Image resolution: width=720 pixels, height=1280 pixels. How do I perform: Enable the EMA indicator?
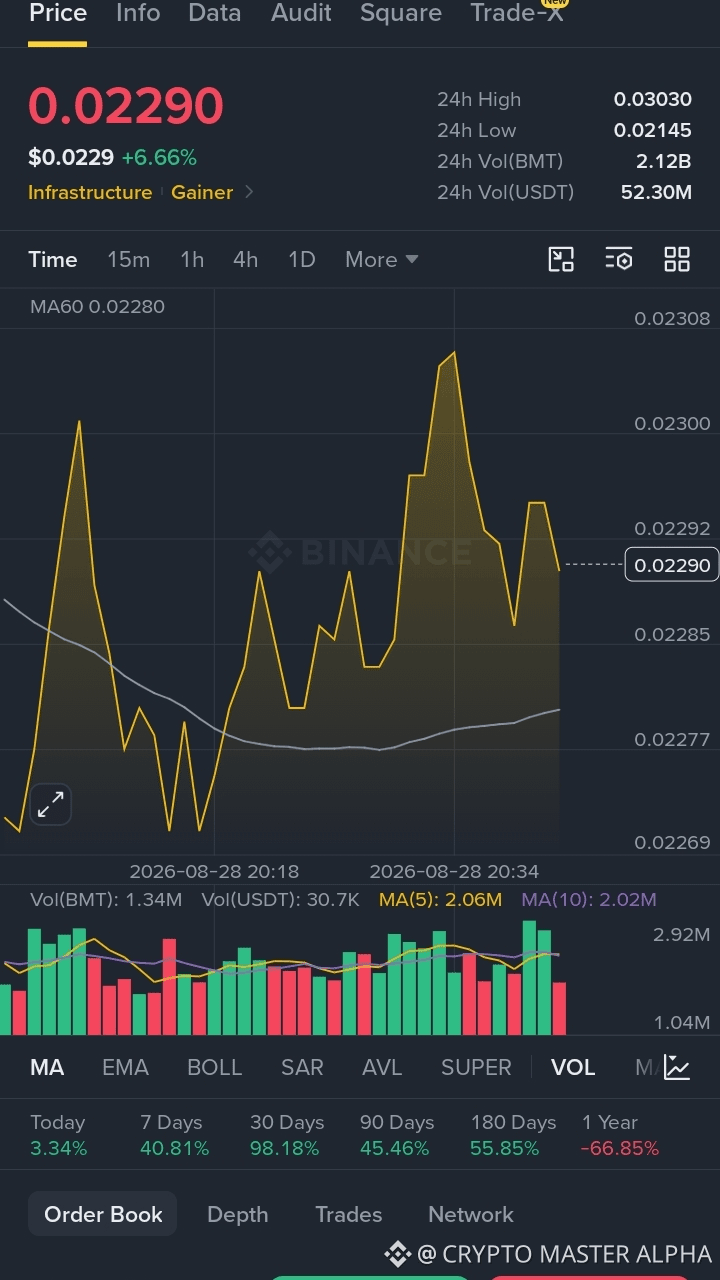(125, 1067)
